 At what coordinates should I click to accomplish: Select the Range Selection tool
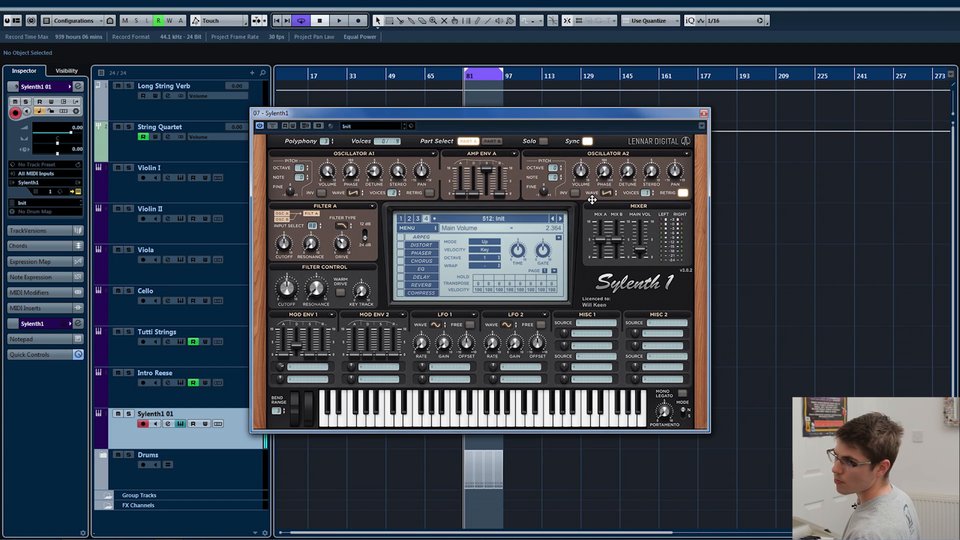(389, 20)
